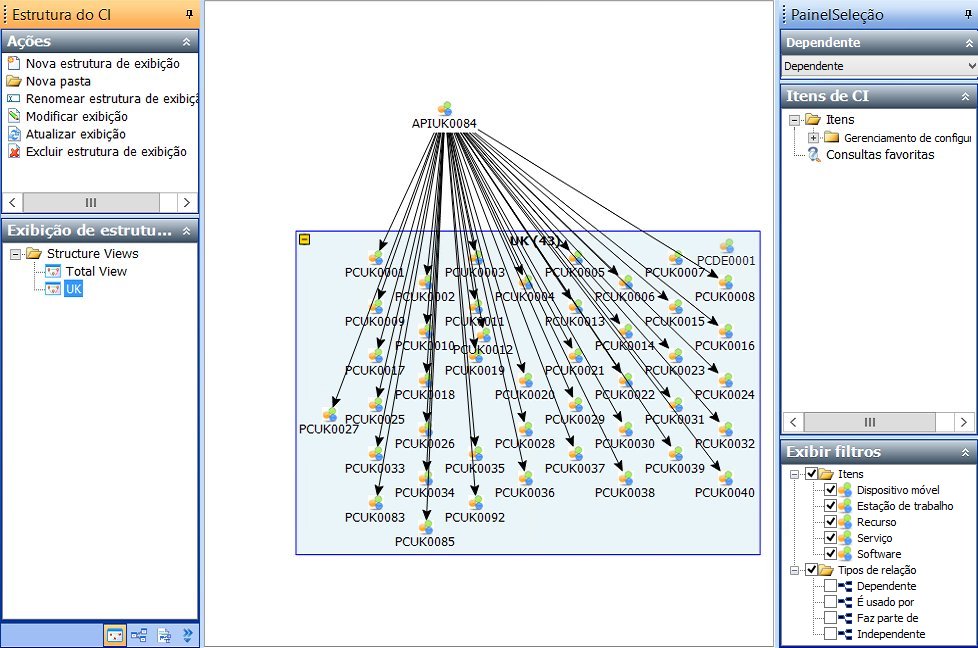Collapse the UK (43) group box
The width and height of the screenshot is (978, 648).
(304, 239)
